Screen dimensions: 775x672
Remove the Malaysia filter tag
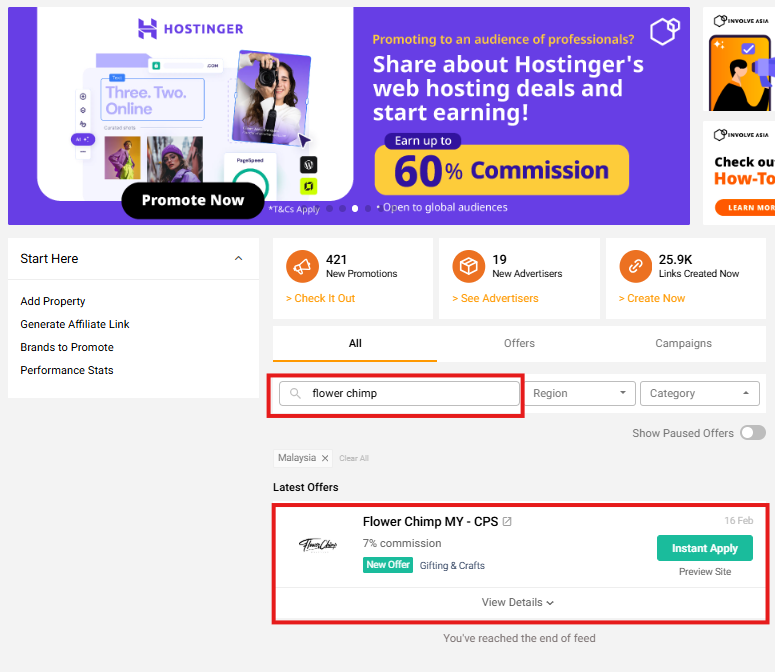click(325, 458)
